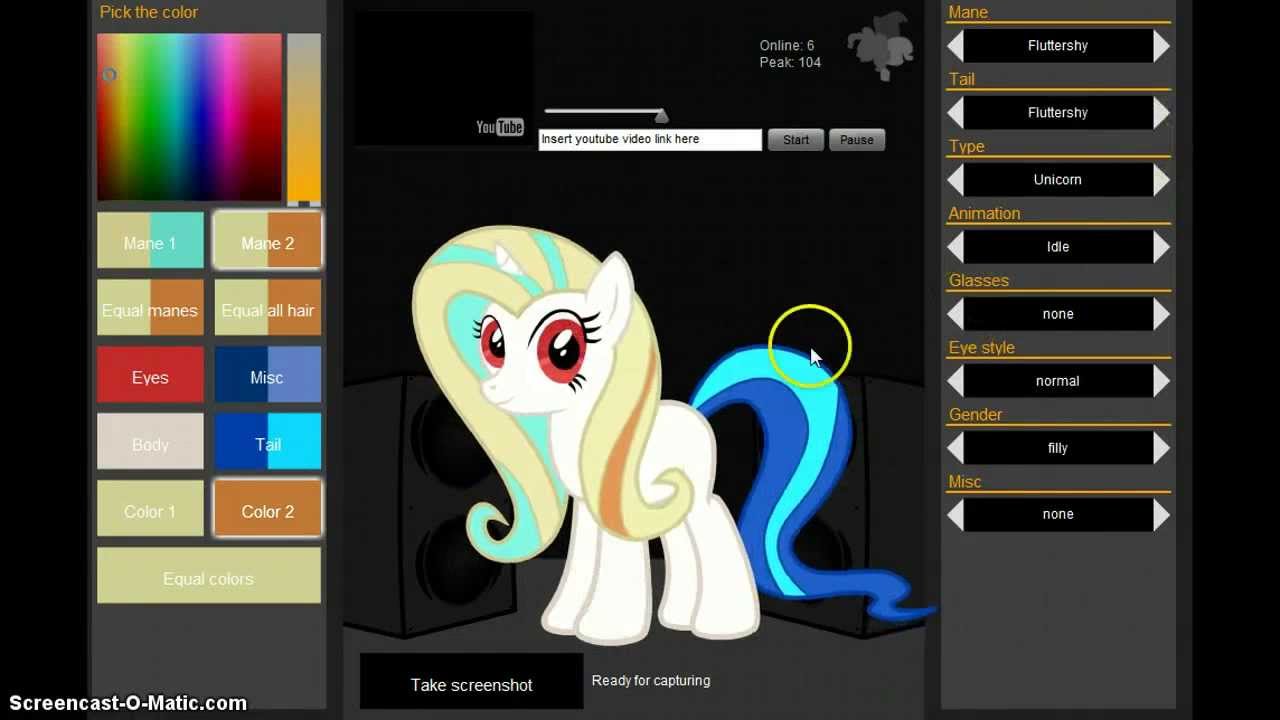Click the filly gender value field
Screen dimensions: 1280x720
click(1058, 448)
